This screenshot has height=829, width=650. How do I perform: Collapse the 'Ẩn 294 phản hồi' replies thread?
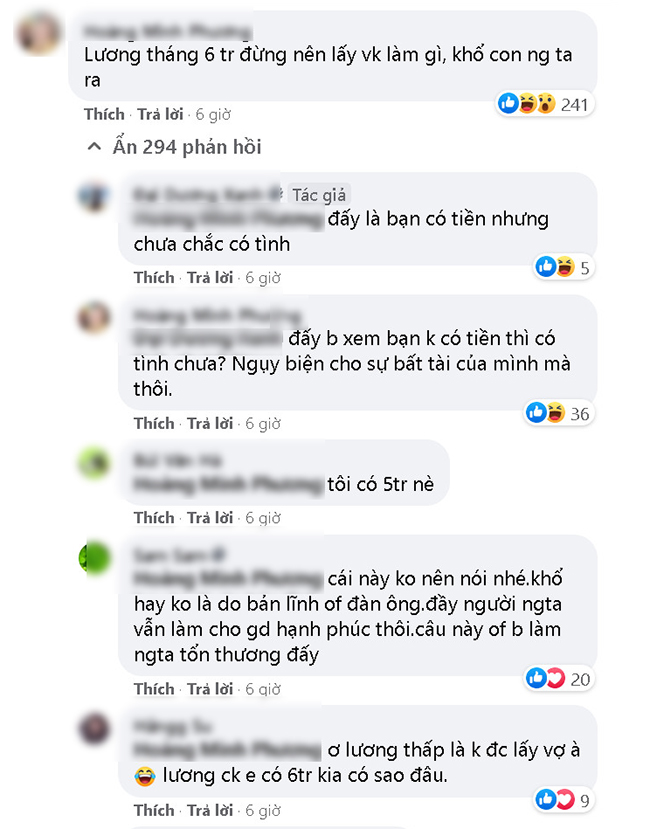[x=174, y=147]
